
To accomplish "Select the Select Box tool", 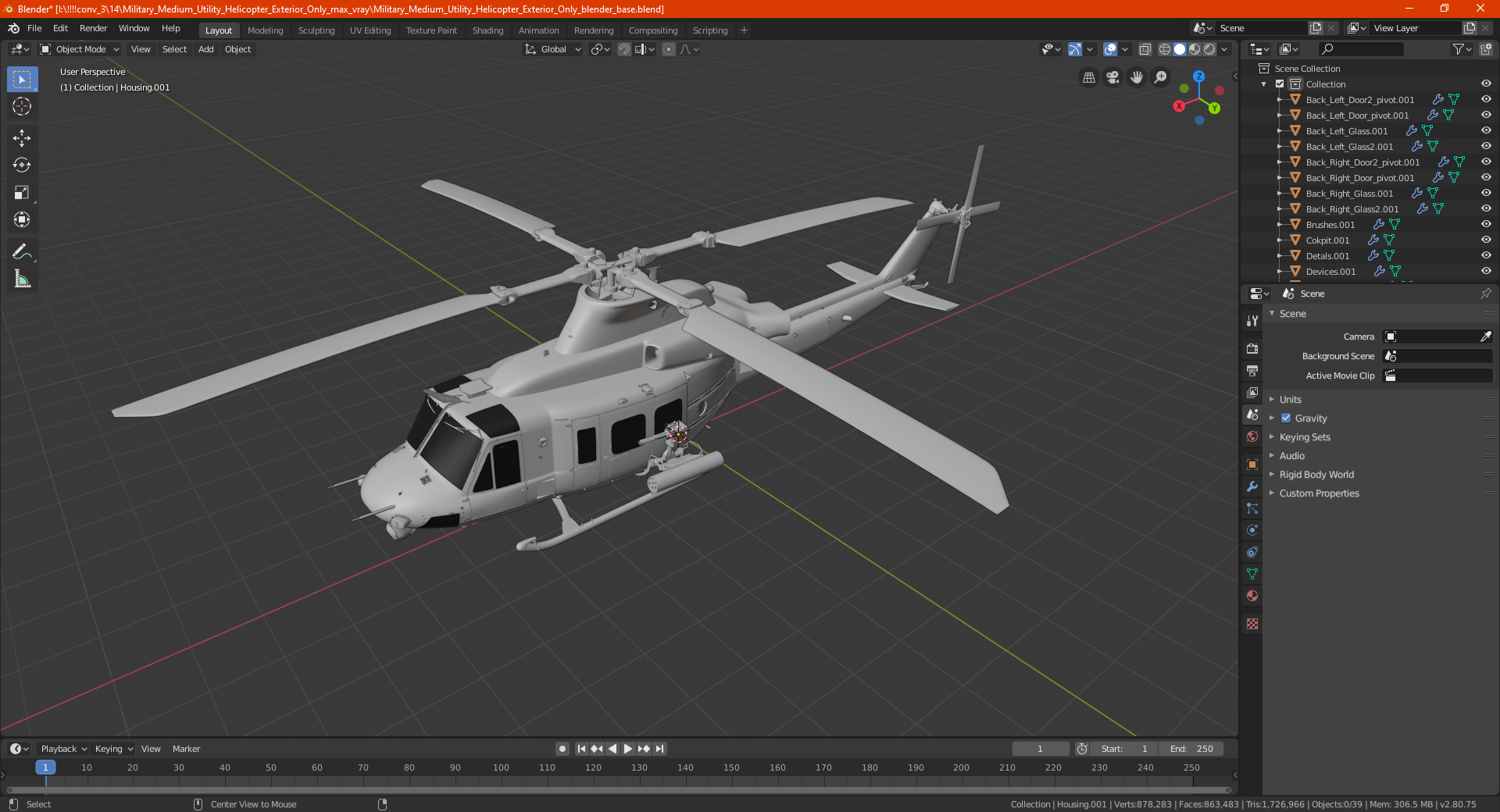I will pyautogui.click(x=22, y=80).
